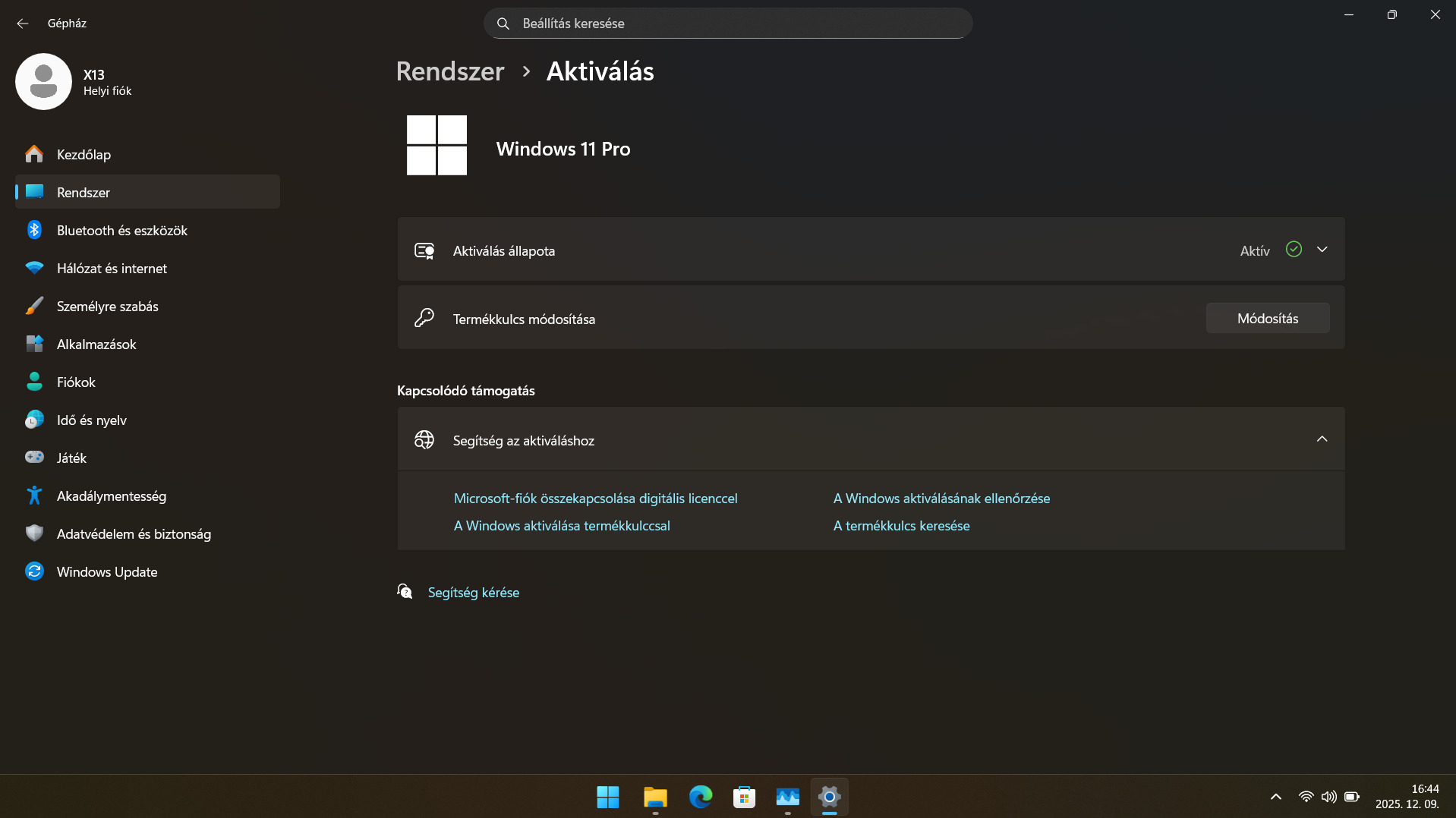
Task: Click the taskbar Wi-Fi status icon
Action: coord(1306,797)
